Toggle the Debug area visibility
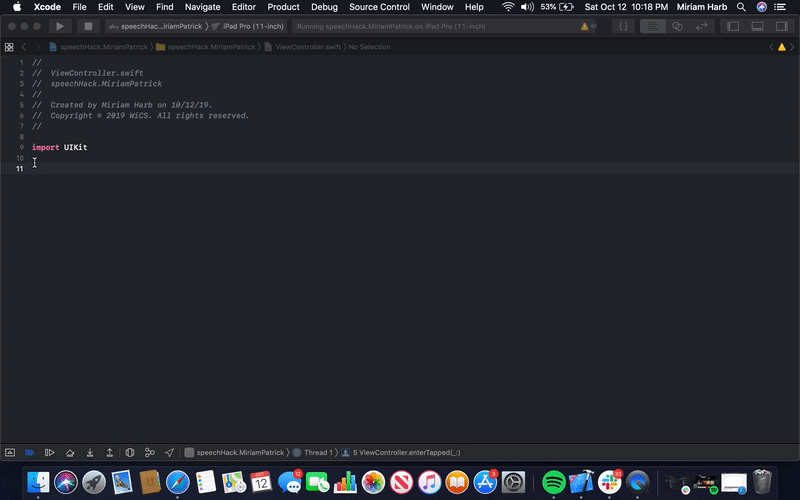Viewport: 800px width, 500px height. (x=757, y=26)
